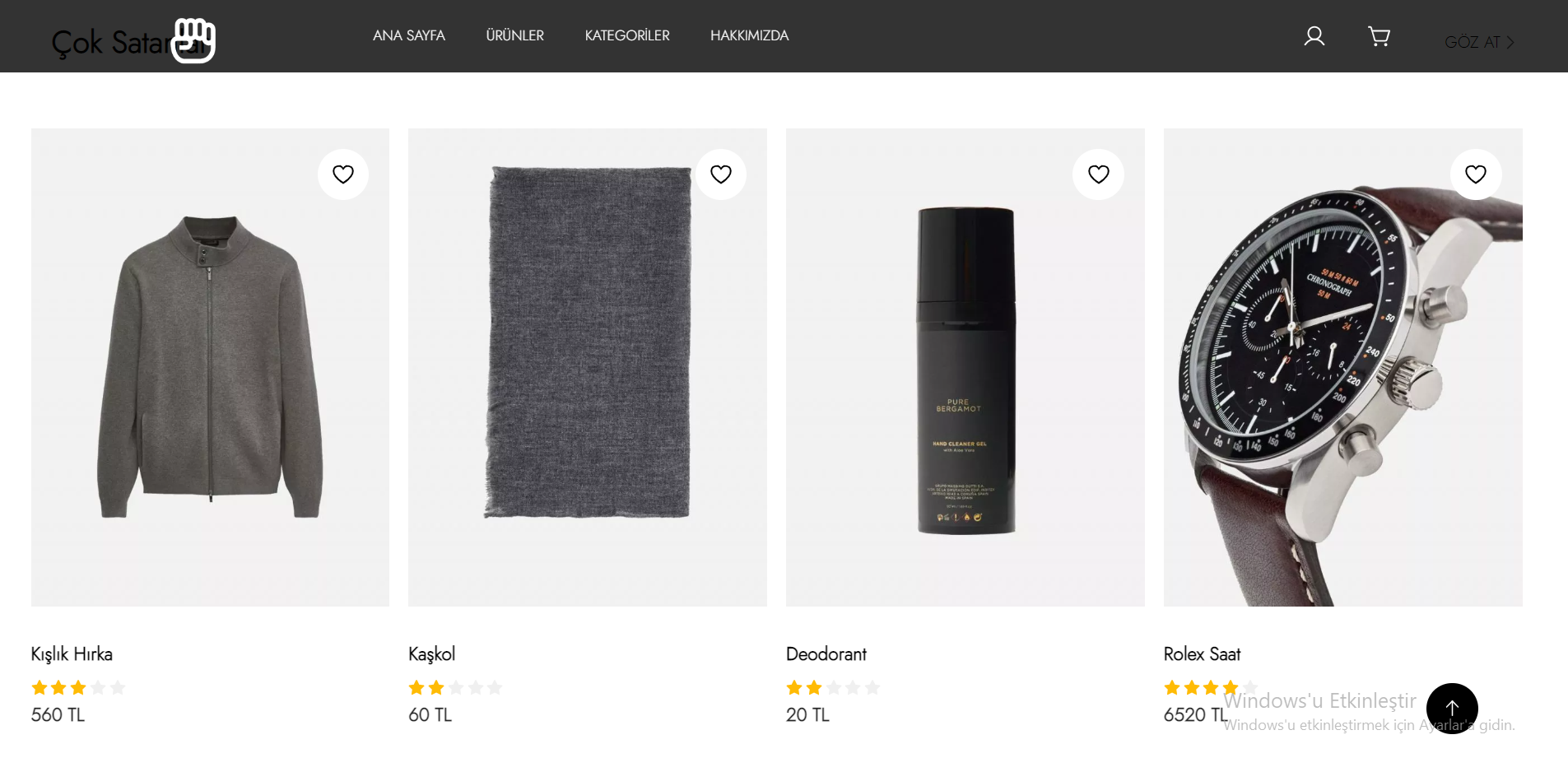Open the ÜRÜNLER navigation menu
This screenshot has width=1568, height=772.
514,35
